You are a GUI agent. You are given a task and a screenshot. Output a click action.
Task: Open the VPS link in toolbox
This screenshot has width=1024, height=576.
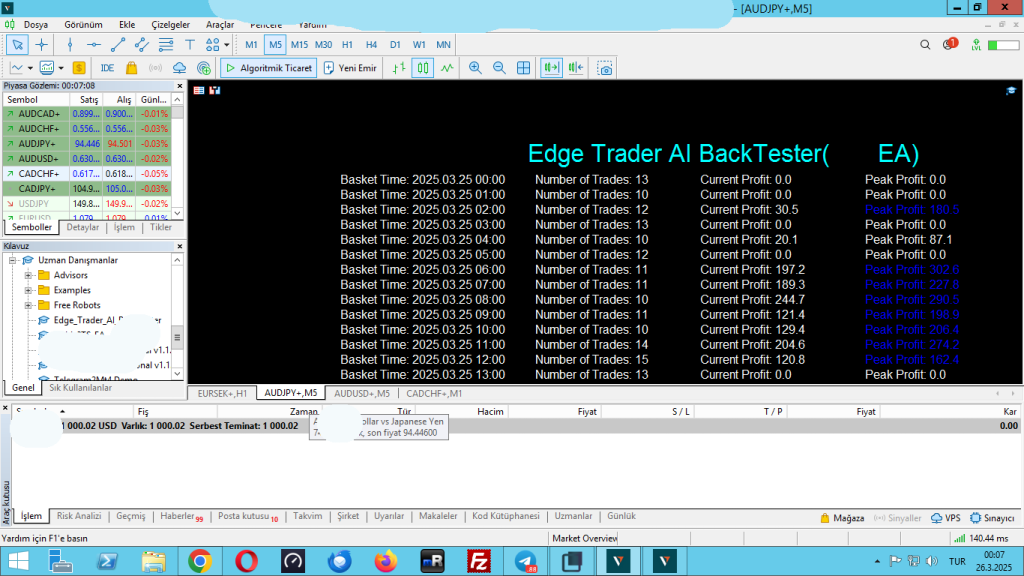(x=946, y=518)
